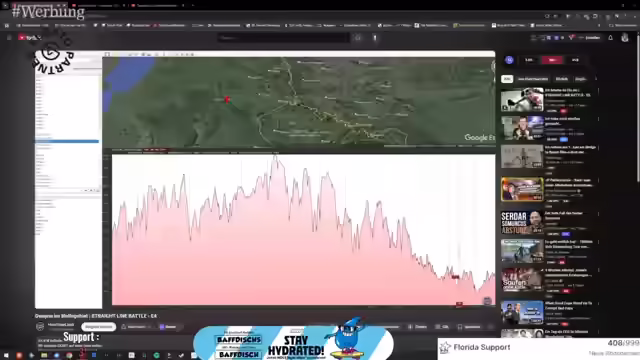This screenshot has width=640, height=360.
Task: Open the account avatar menu in the YouTube header
Action: click(625, 38)
